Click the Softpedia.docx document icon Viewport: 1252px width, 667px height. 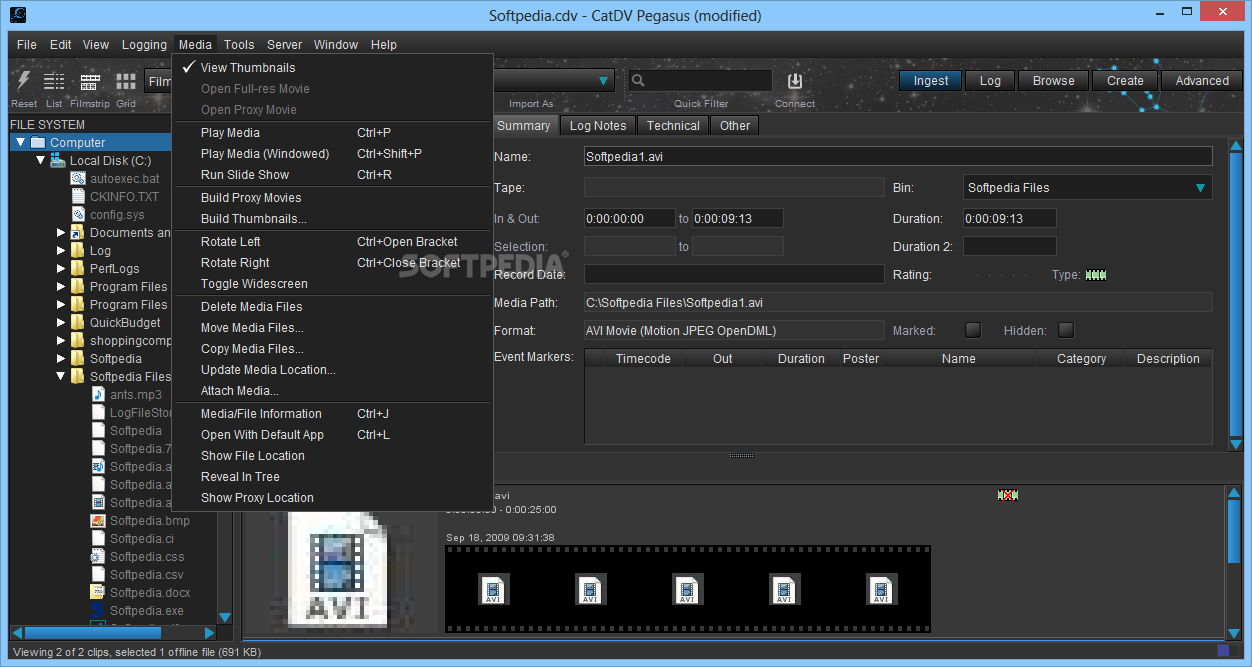coord(98,593)
